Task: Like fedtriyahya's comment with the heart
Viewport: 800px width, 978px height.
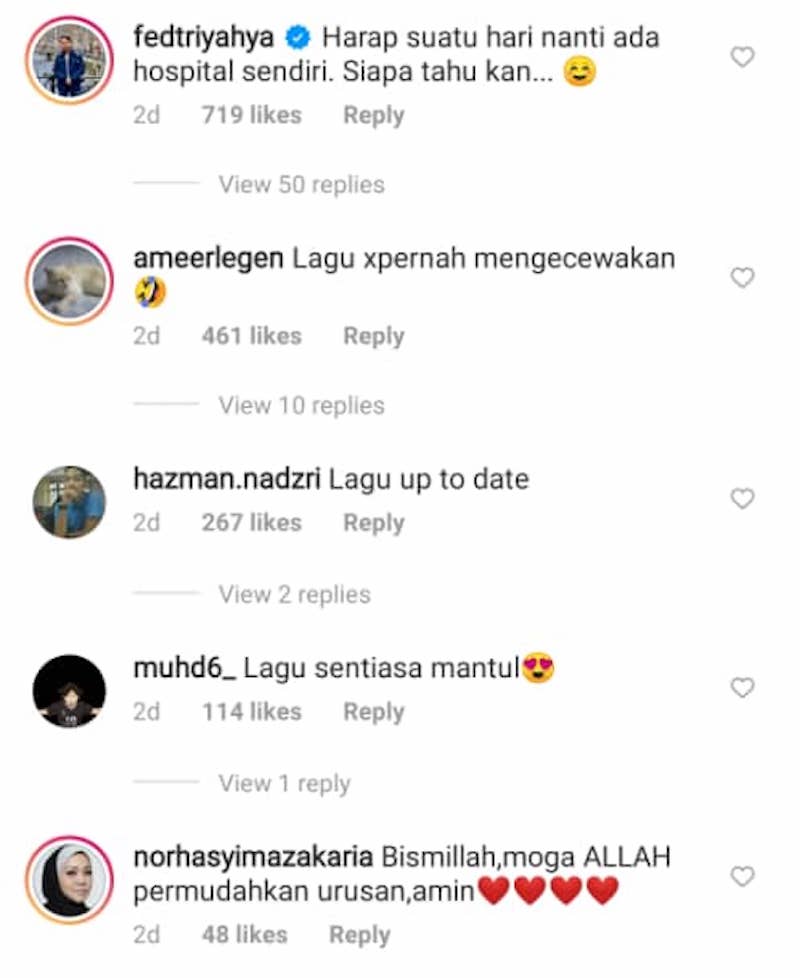Action: point(742,57)
